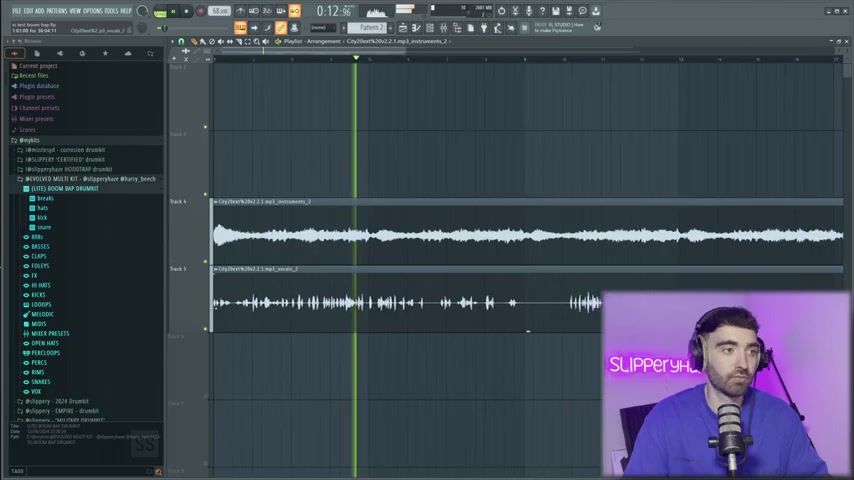Expand the @slippery - 2024 Drumkit folder
854x480 pixels.
click(56, 401)
